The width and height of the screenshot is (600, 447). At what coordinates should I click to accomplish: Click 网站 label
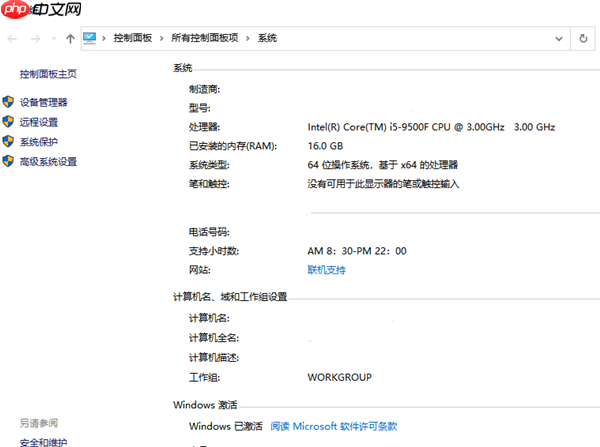pyautogui.click(x=199, y=270)
